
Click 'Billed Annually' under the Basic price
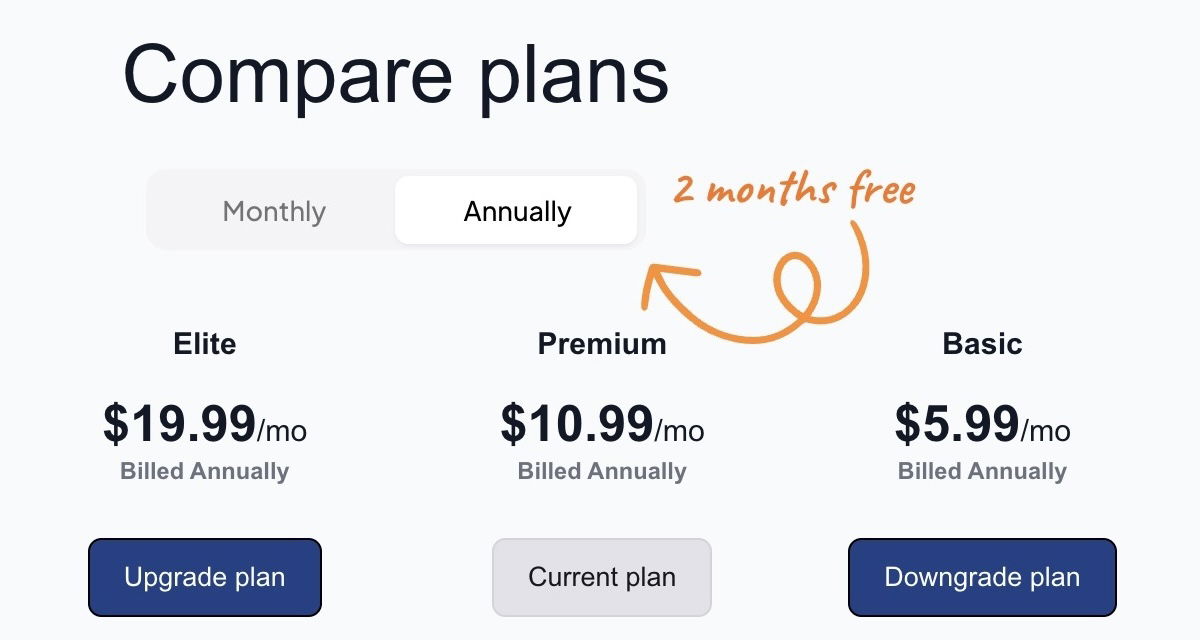[982, 472]
